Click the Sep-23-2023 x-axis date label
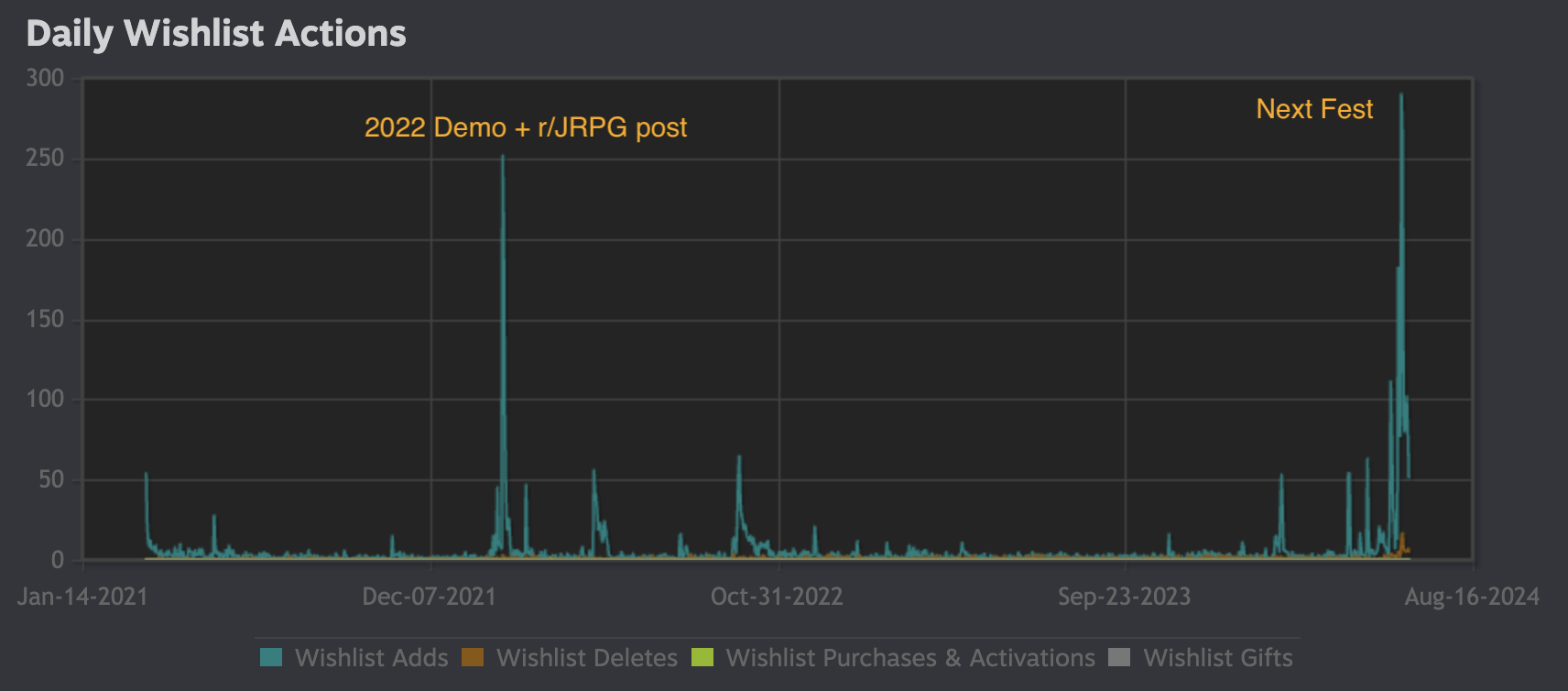The height and width of the screenshot is (691, 1568). pos(1124,597)
